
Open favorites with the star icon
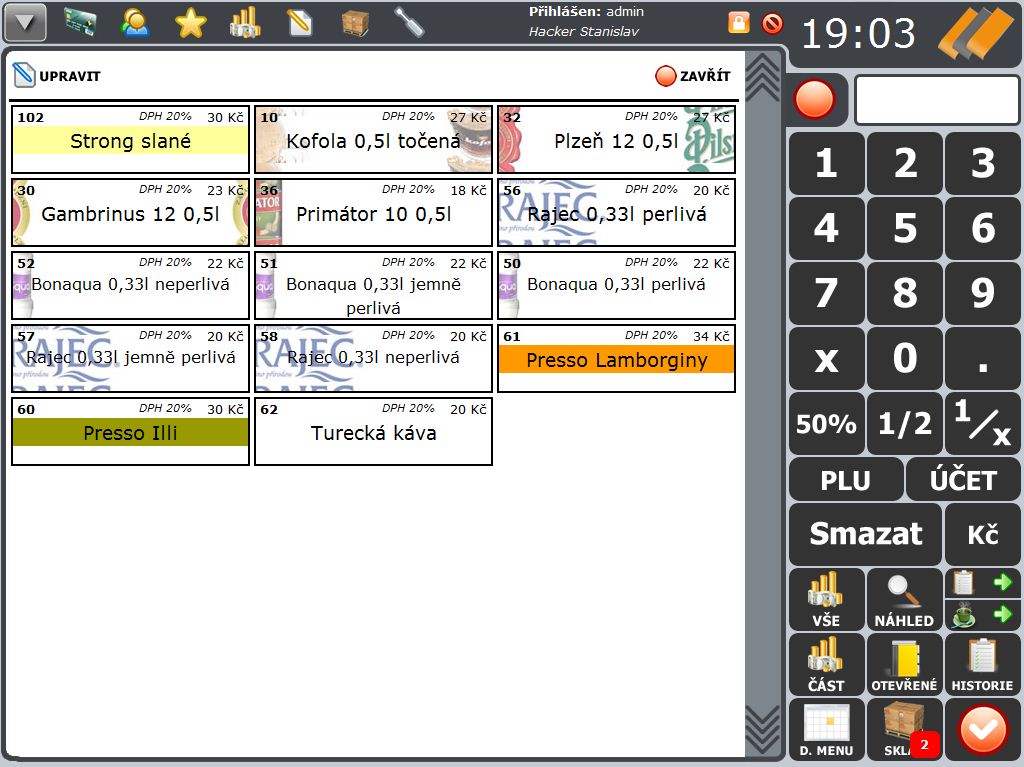pyautogui.click(x=191, y=24)
